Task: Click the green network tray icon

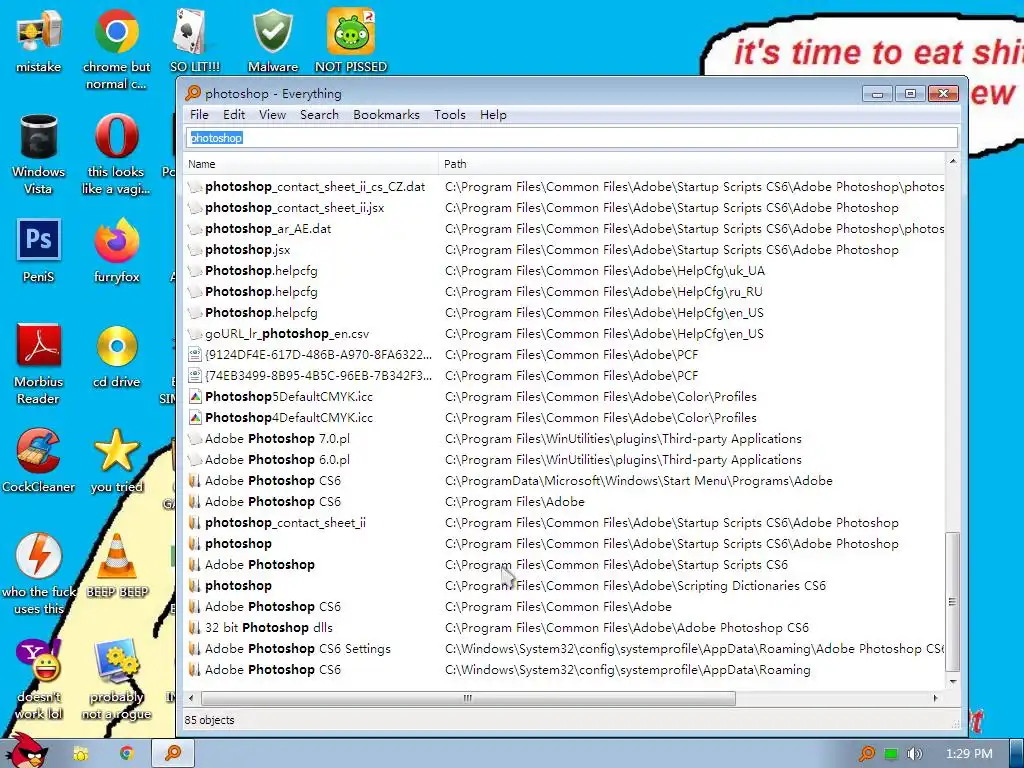Action: (x=891, y=754)
